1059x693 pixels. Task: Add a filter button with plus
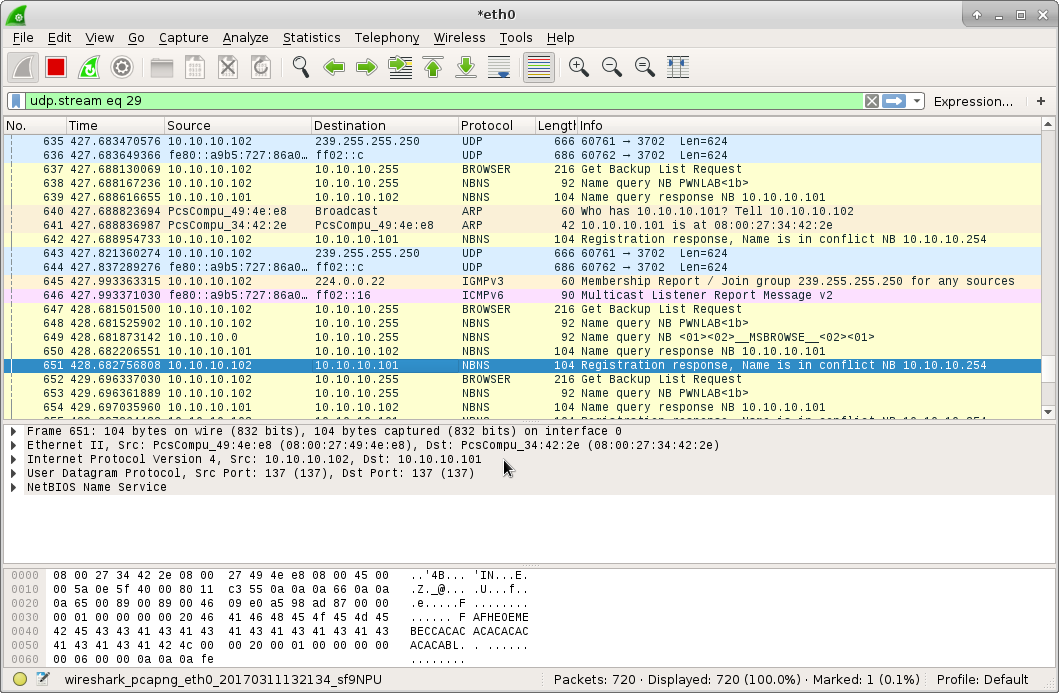1041,101
